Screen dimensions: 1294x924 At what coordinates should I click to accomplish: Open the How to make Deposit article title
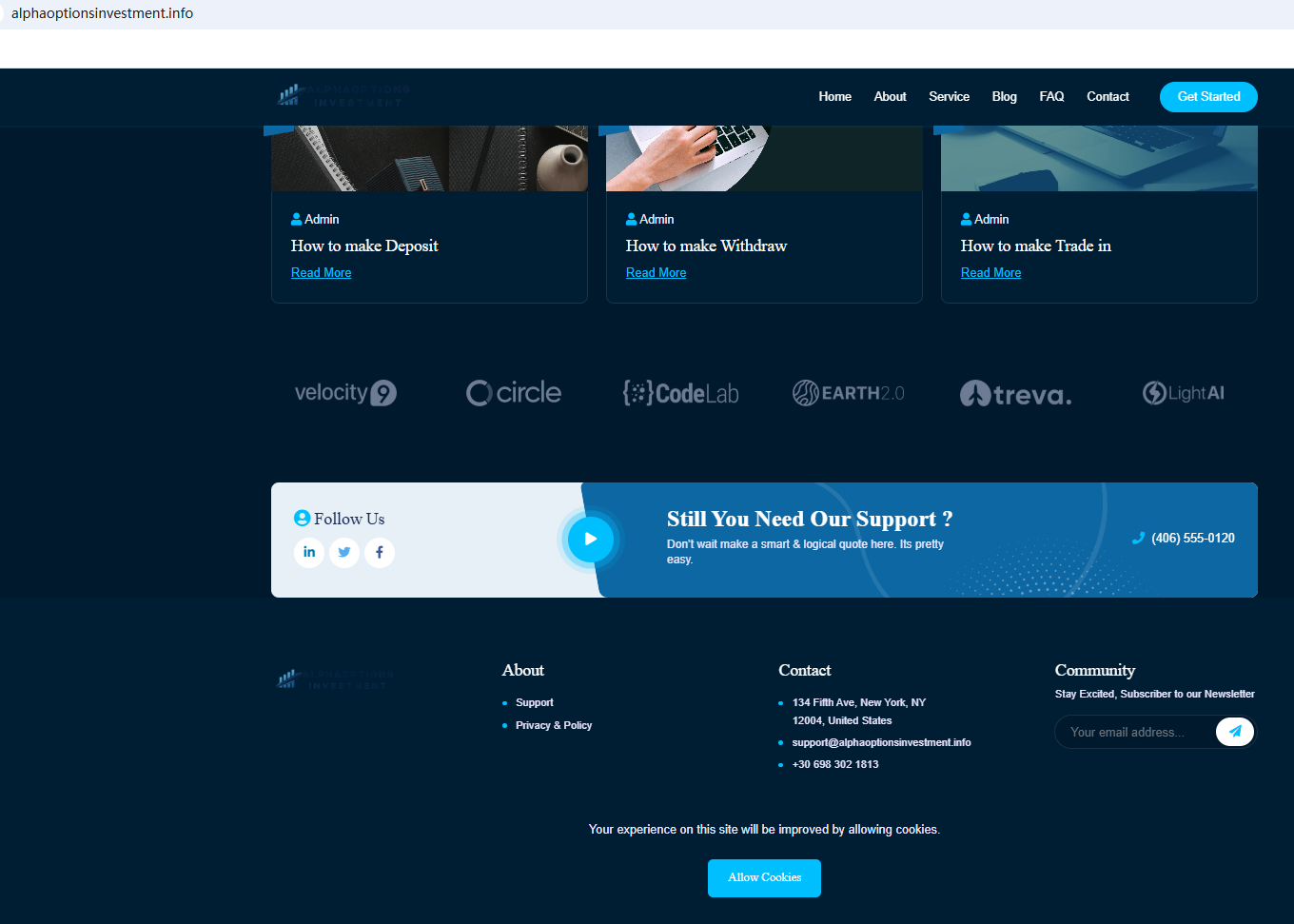364,246
